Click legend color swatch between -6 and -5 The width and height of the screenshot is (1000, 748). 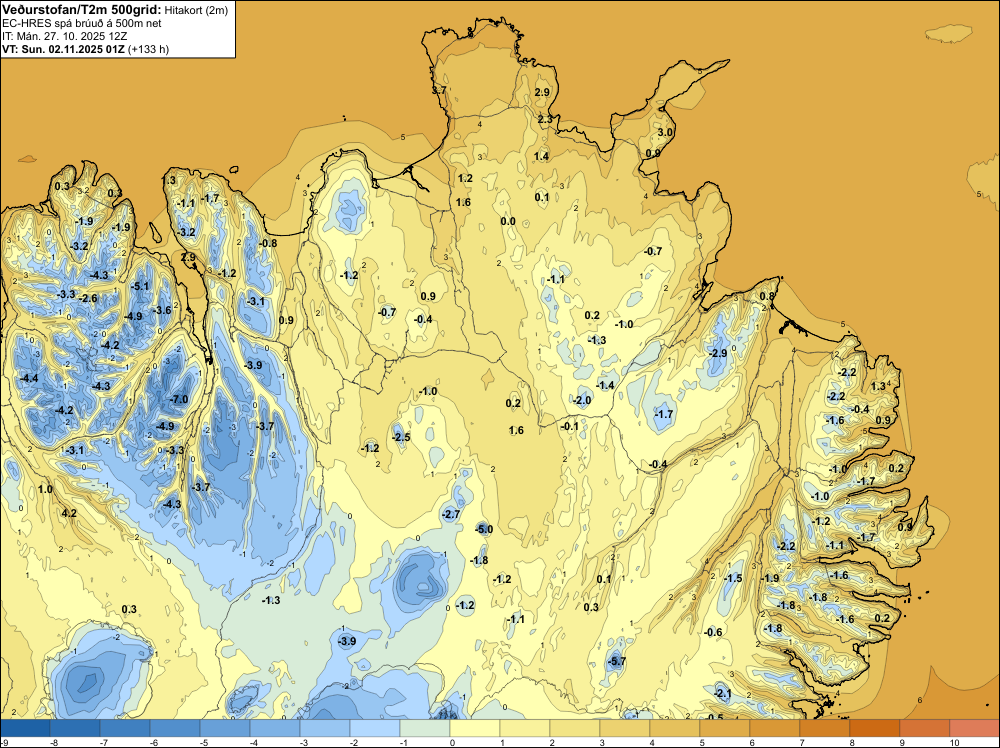tap(175, 728)
